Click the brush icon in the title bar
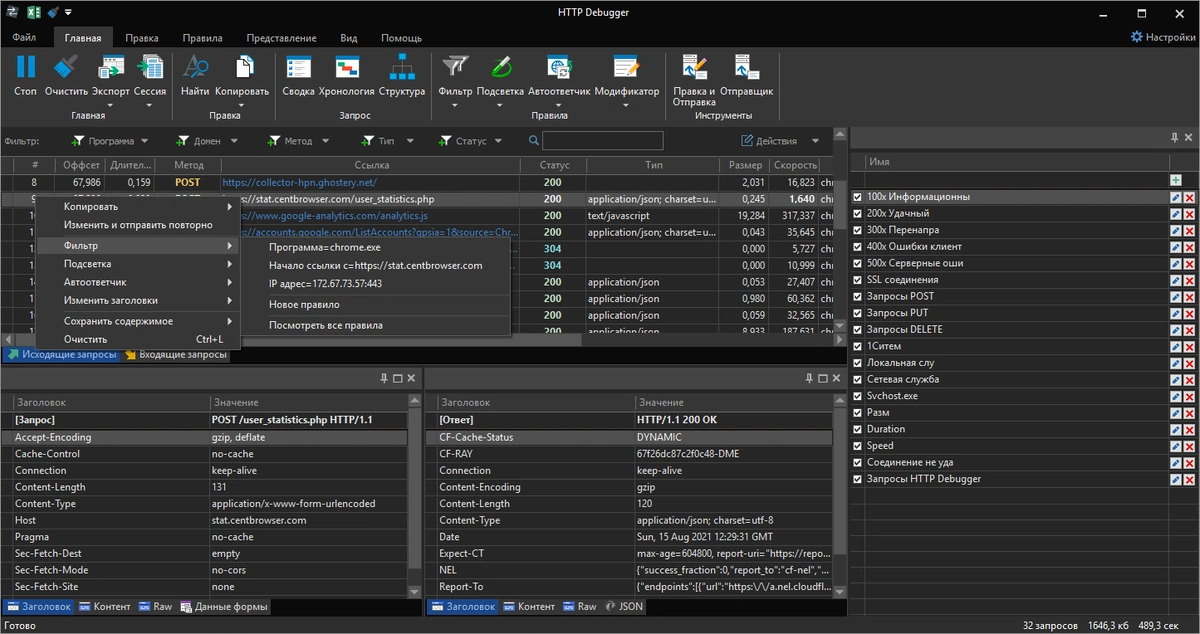The height and width of the screenshot is (634, 1200). click(53, 12)
